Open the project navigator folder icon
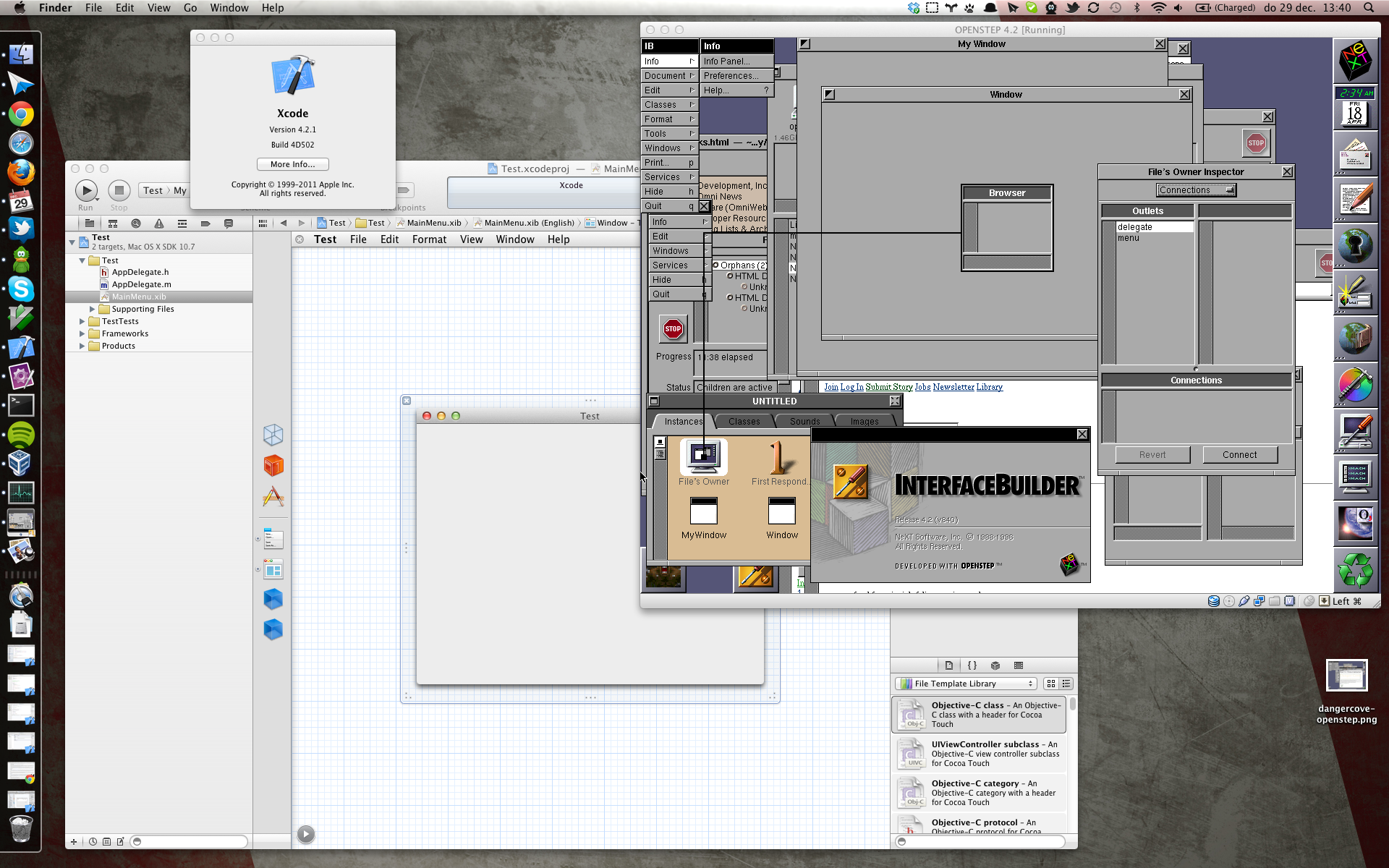Image resolution: width=1389 pixels, height=868 pixels. (x=89, y=224)
